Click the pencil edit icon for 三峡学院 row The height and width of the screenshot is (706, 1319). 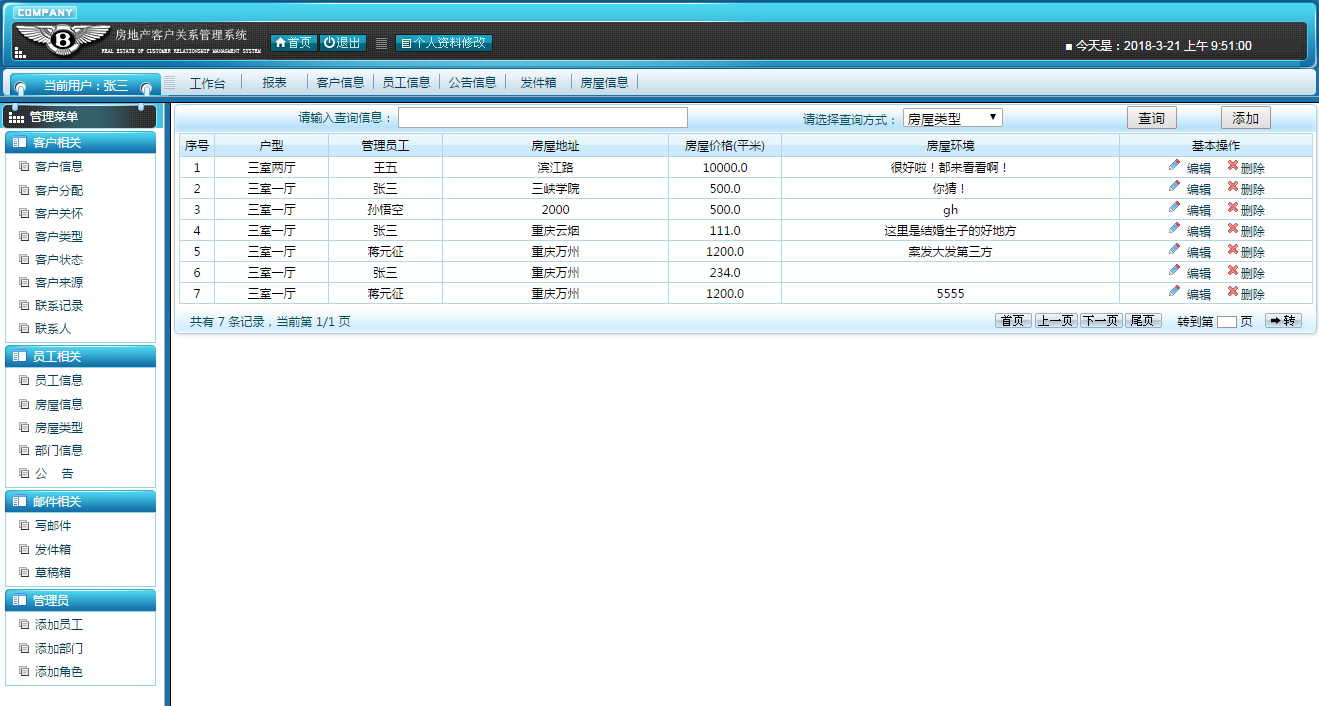click(1174, 187)
